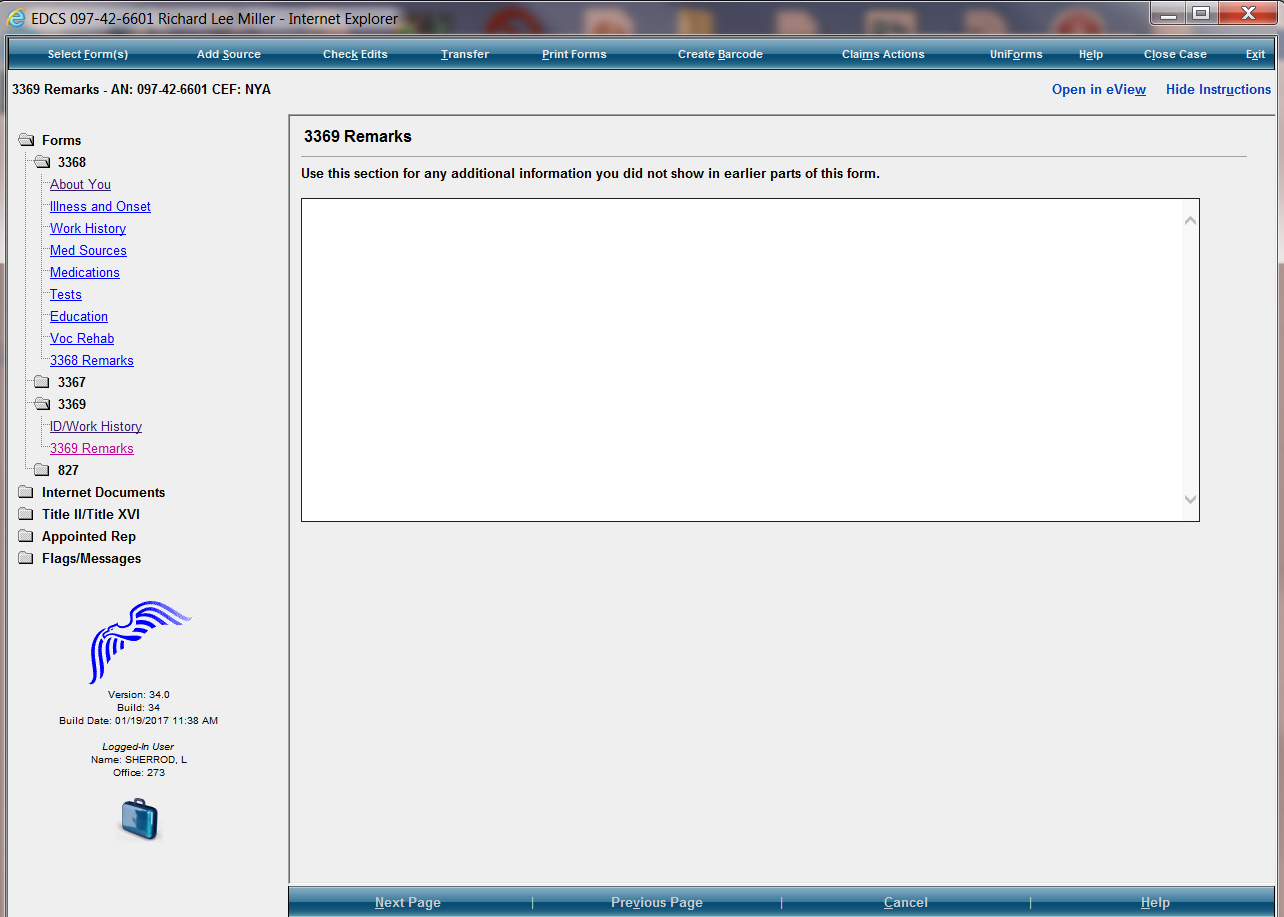This screenshot has height=917, width=1284.
Task: Click Help in the bottom bar
Action: coord(1155,902)
